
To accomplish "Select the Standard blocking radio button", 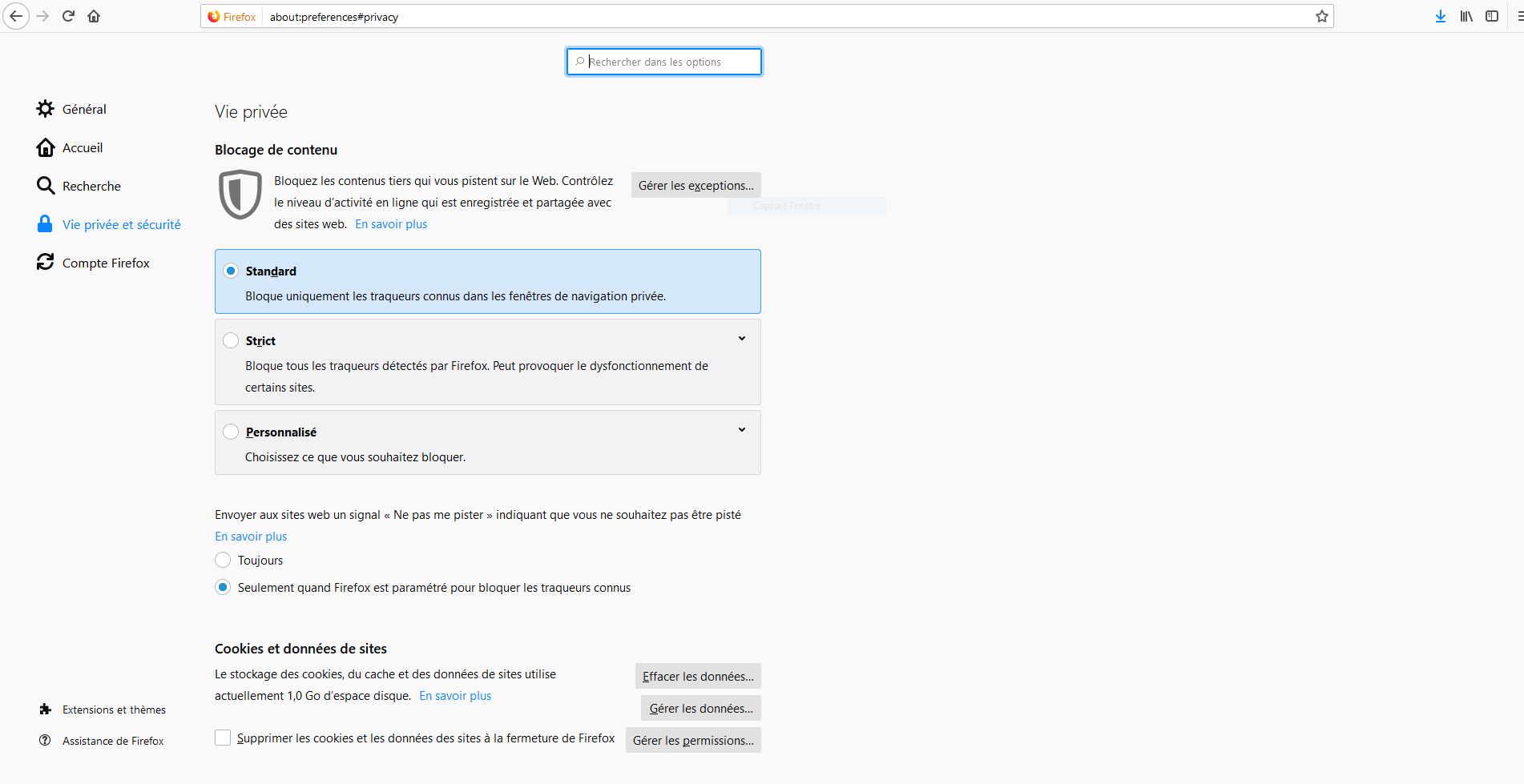I will [231, 271].
